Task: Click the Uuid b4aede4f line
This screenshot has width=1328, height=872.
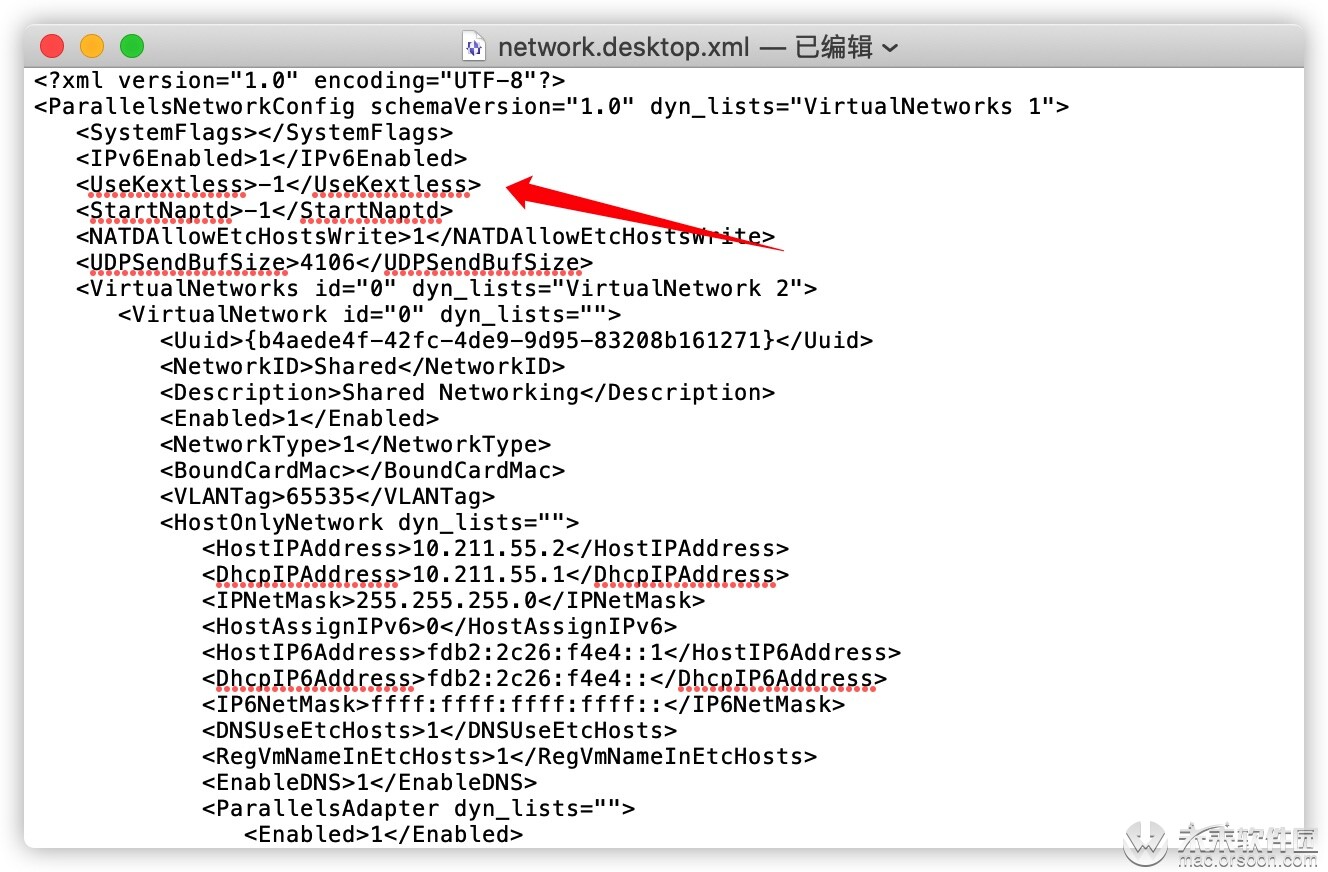Action: (x=516, y=340)
